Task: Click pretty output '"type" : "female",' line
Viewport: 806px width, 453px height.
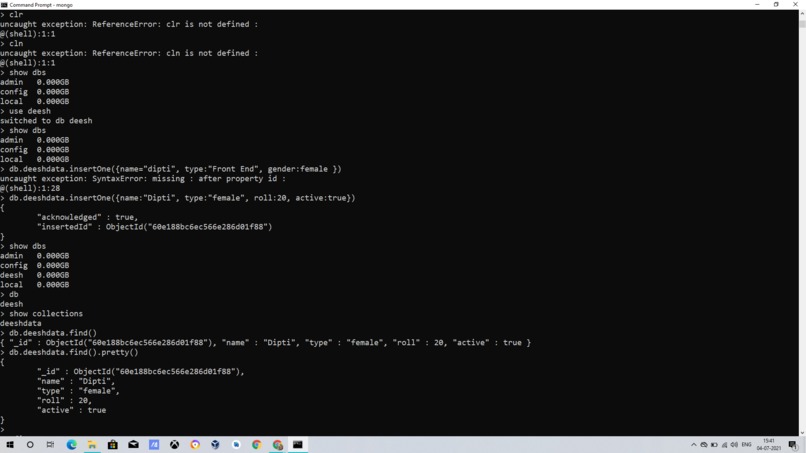Action: tap(78, 391)
